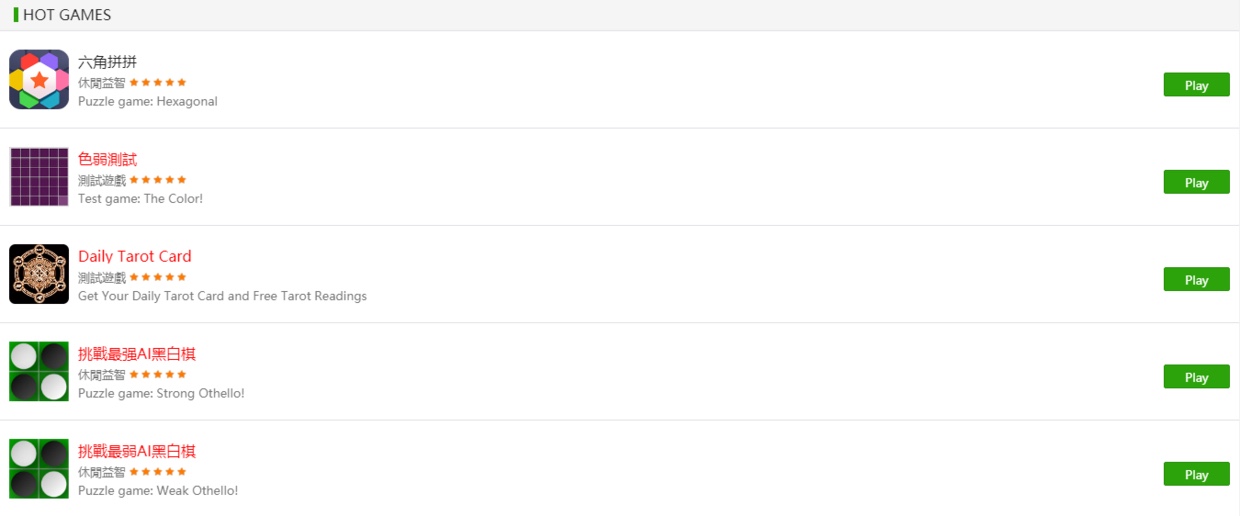Select the 休閒益智 category under 六角拼拼
1240x516 pixels.
(x=102, y=83)
